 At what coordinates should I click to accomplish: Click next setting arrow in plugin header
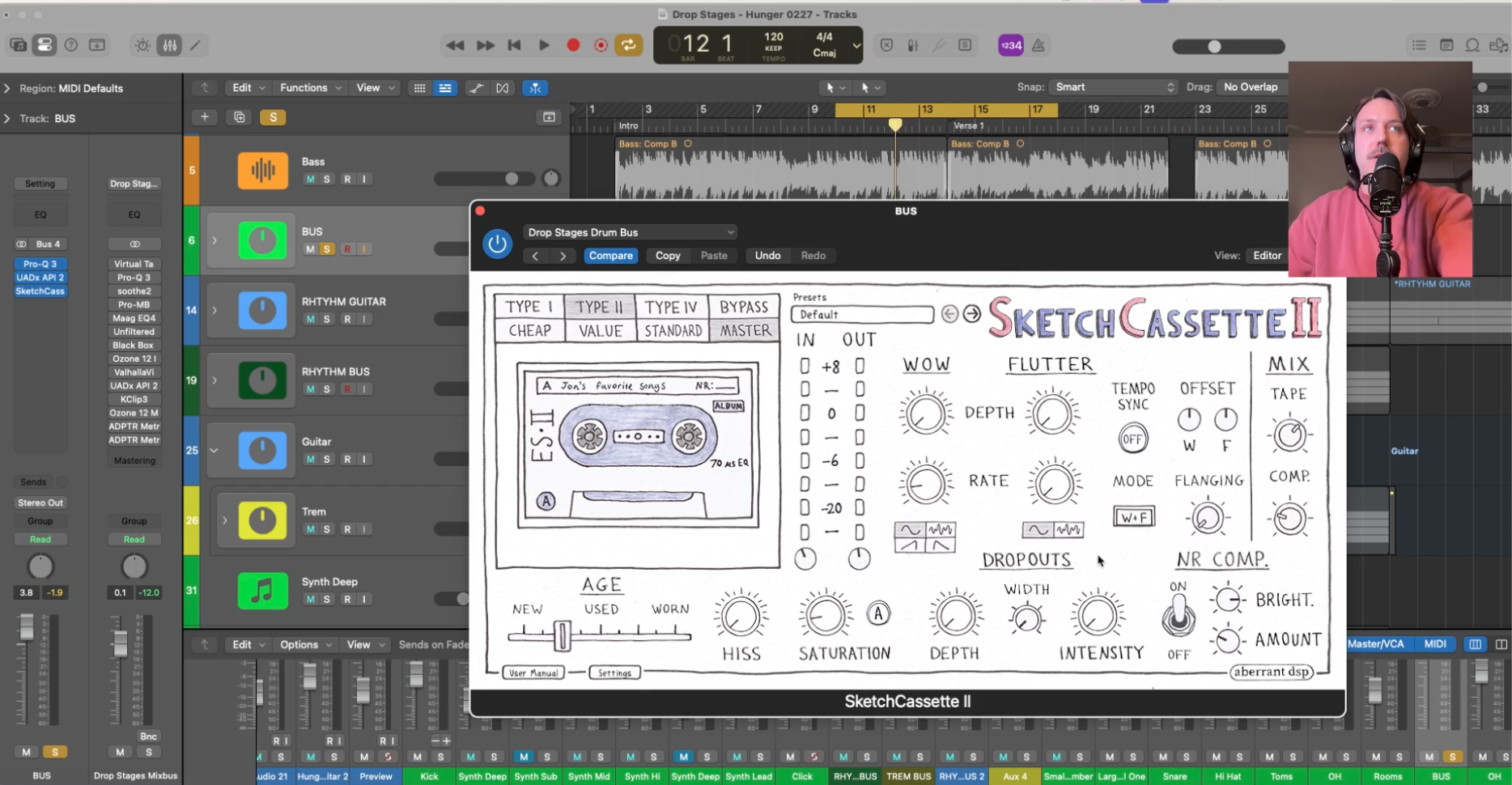tap(563, 256)
